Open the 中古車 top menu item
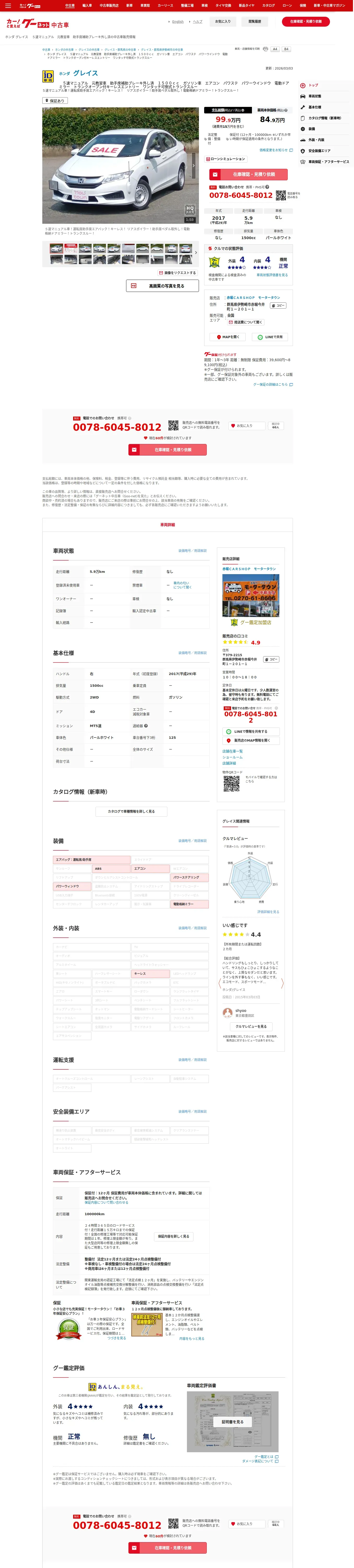 (70, 5)
